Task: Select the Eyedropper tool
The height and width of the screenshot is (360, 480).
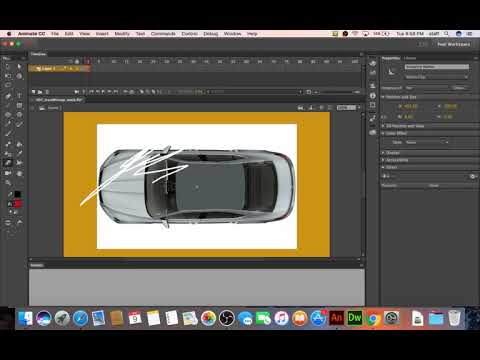Action: tap(19, 154)
